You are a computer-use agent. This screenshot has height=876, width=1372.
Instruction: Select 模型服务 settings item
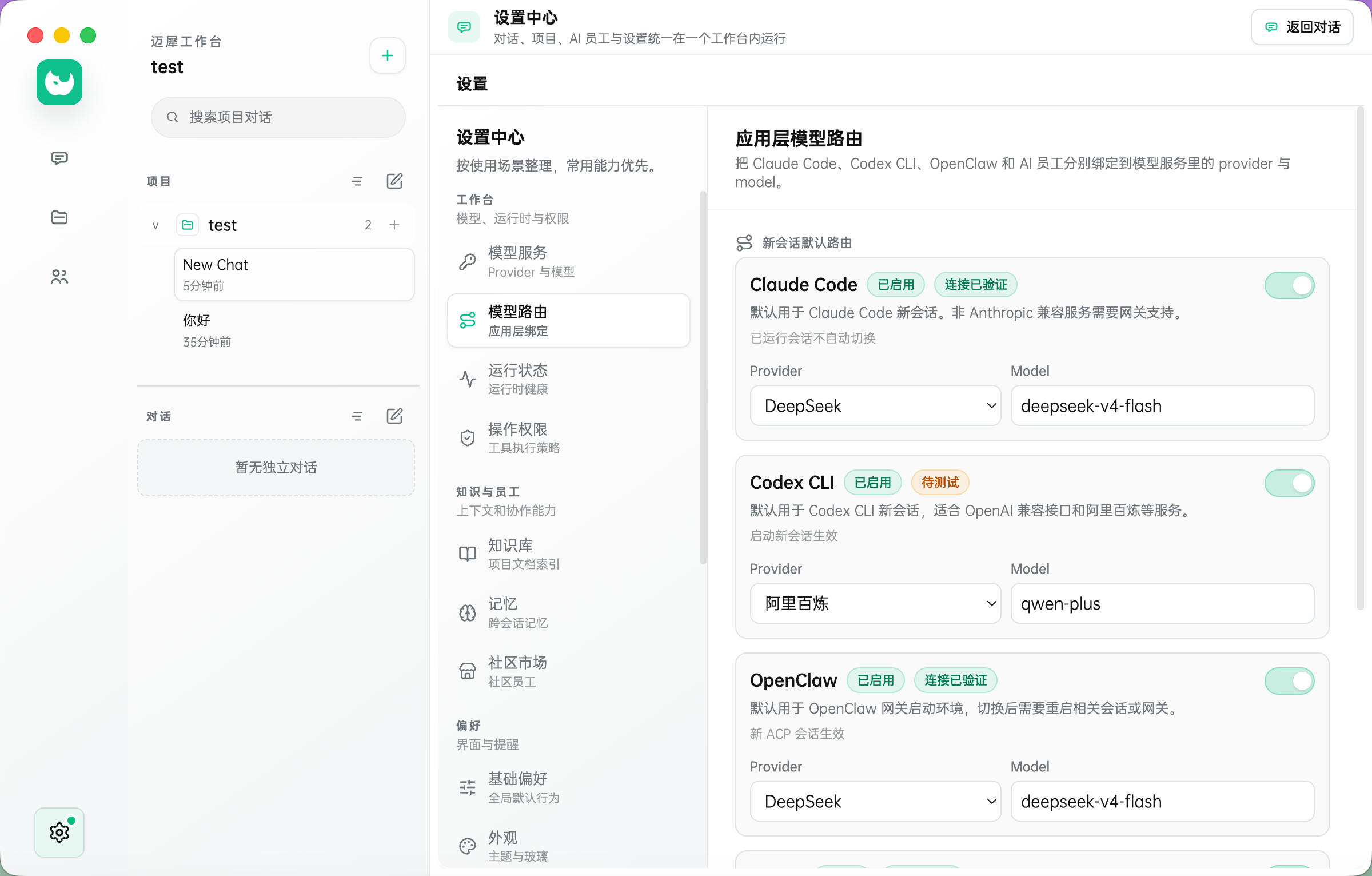568,262
